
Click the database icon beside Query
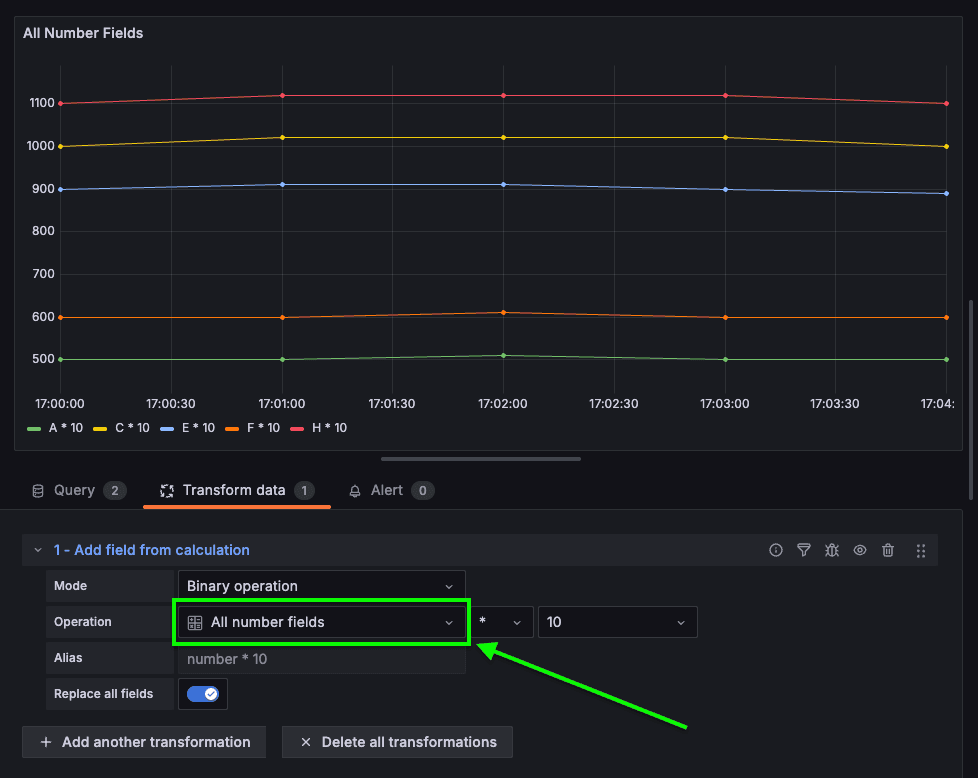(x=38, y=491)
